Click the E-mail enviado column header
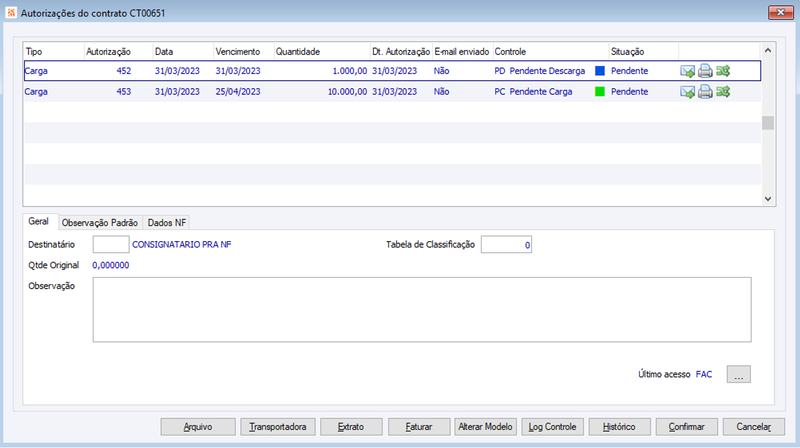Viewport: 800px width, 448px height. (462, 52)
